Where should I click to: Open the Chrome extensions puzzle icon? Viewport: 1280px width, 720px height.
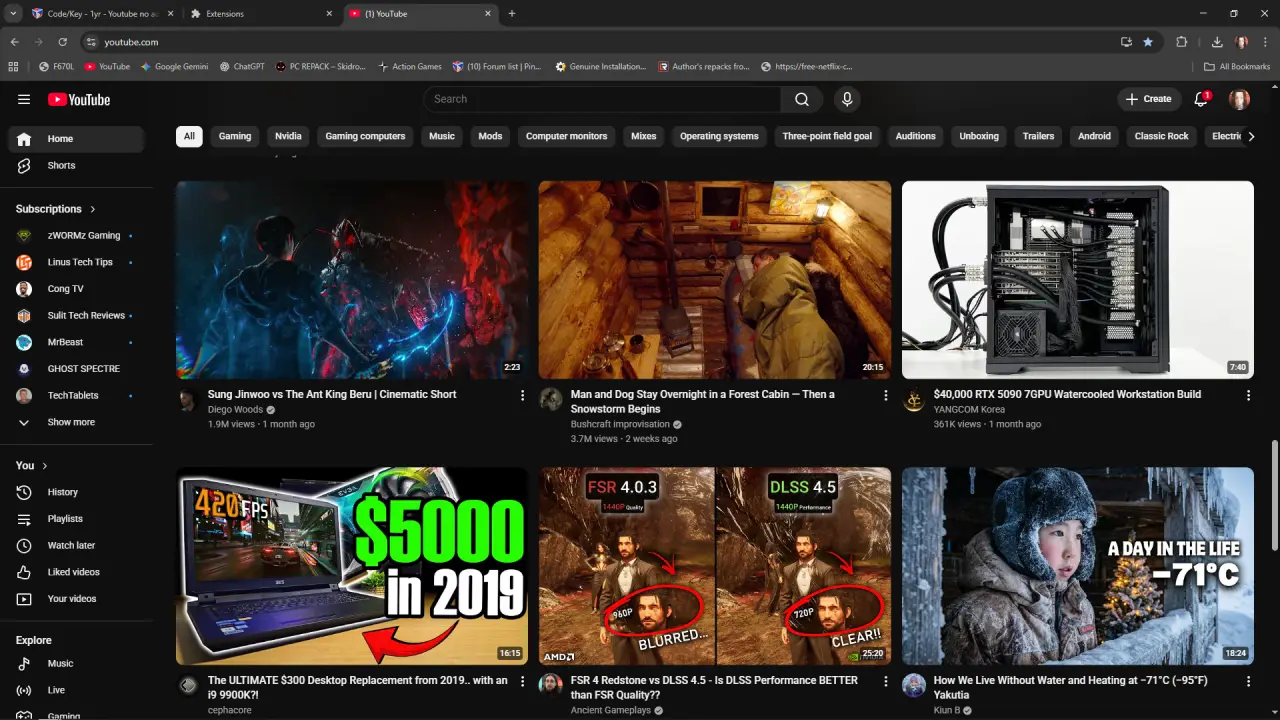(x=1182, y=42)
